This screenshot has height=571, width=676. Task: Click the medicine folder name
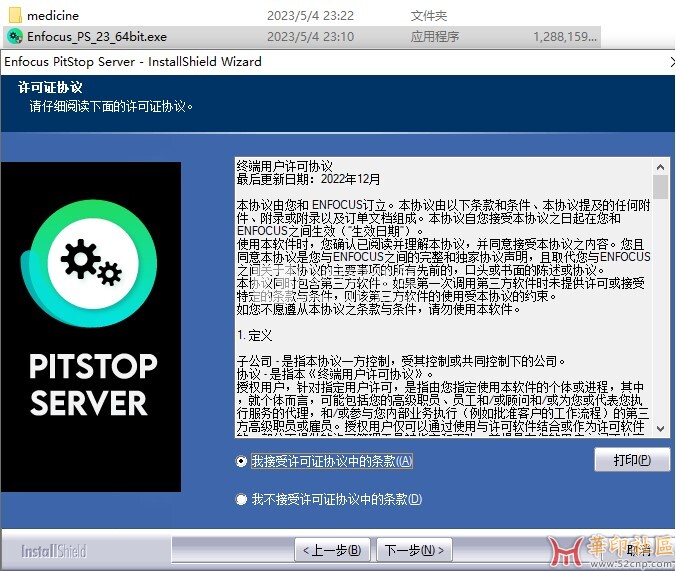point(53,16)
